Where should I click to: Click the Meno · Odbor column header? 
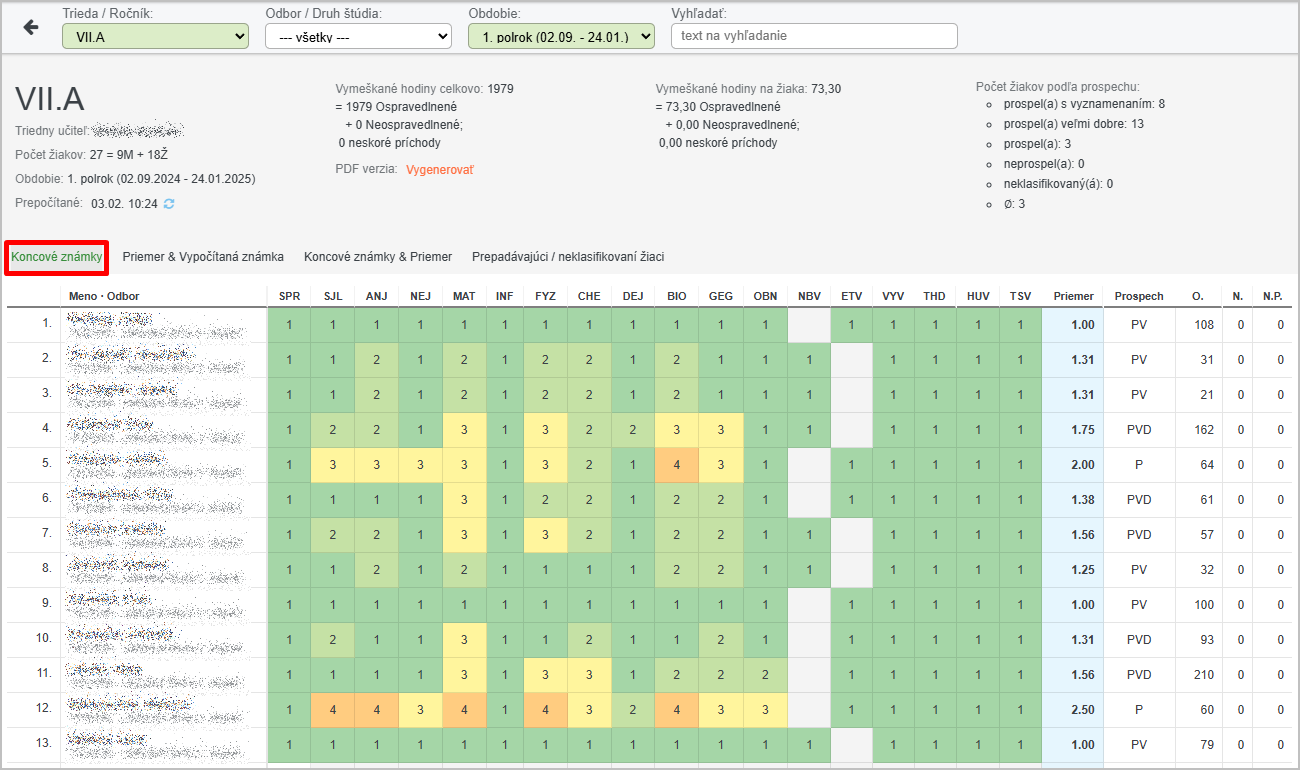pyautogui.click(x=104, y=296)
